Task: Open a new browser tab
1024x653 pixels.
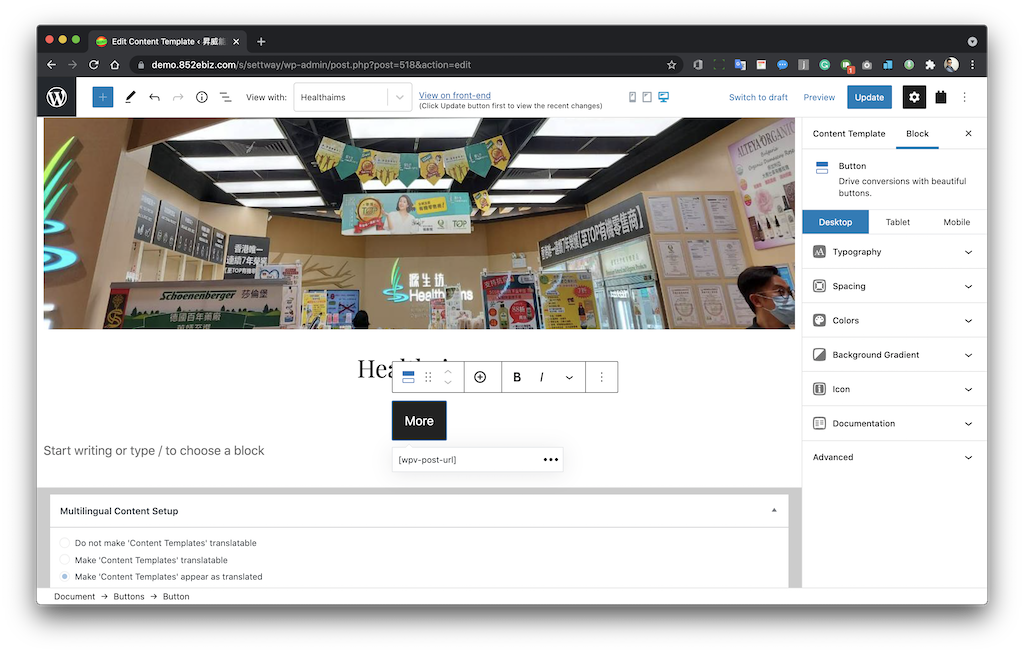Action: pos(261,41)
